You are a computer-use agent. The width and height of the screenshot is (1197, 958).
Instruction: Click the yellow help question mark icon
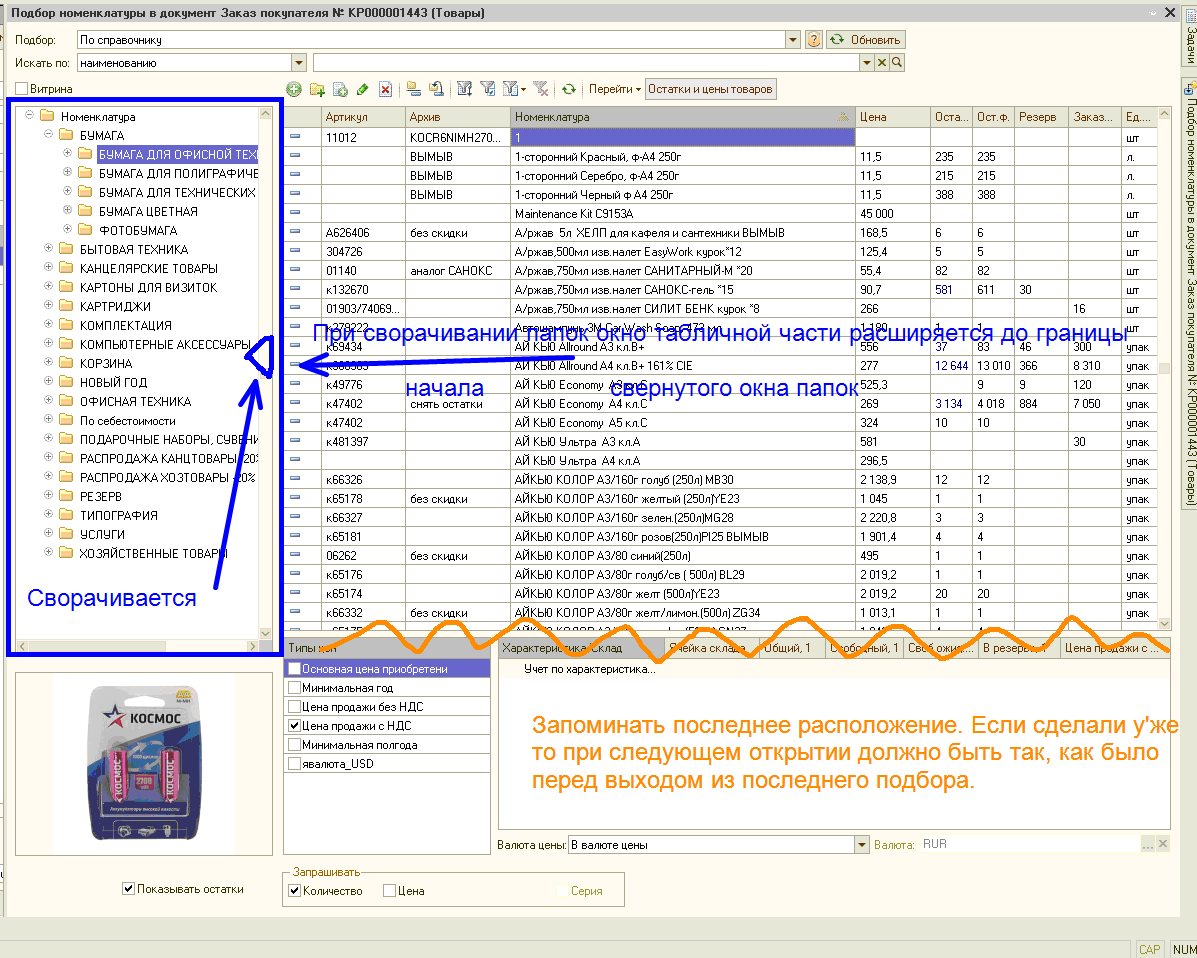click(814, 40)
